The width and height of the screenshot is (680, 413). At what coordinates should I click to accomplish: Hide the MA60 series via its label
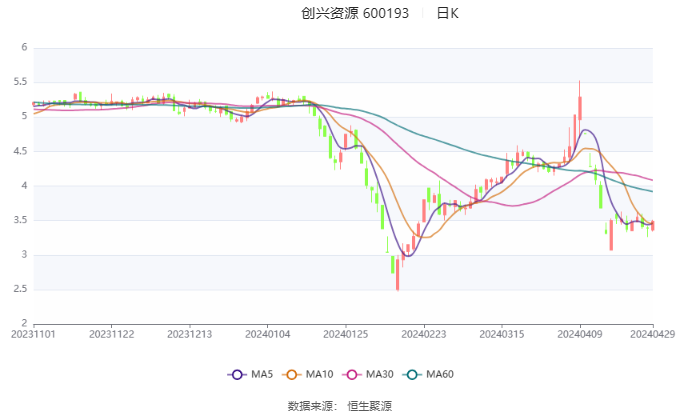440,374
